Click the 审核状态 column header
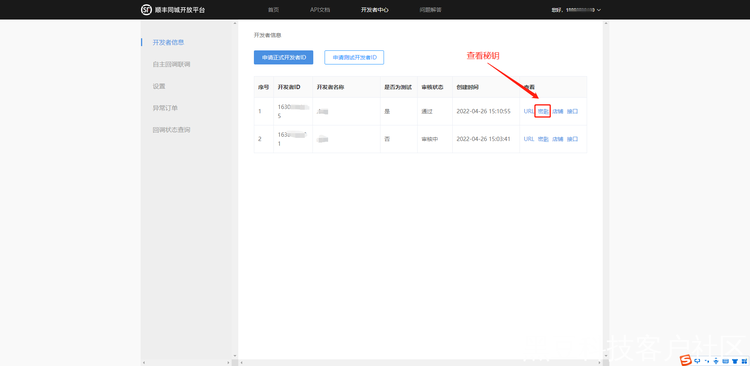Viewport: 750px width, 366px height. click(x=432, y=87)
